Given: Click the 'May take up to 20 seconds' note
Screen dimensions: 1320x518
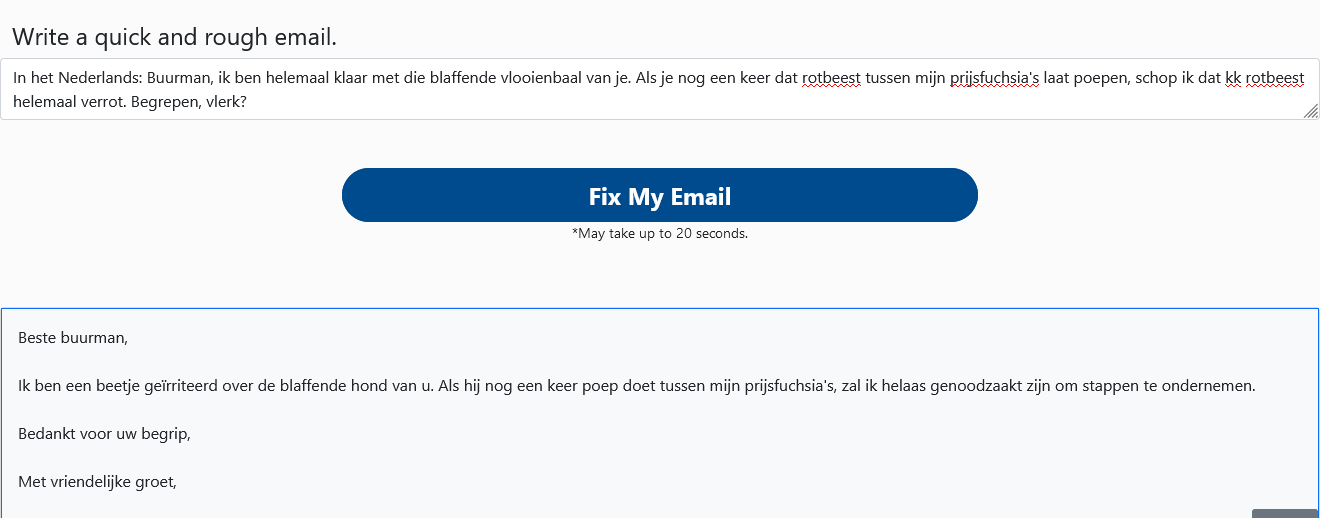Looking at the screenshot, I should [660, 233].
